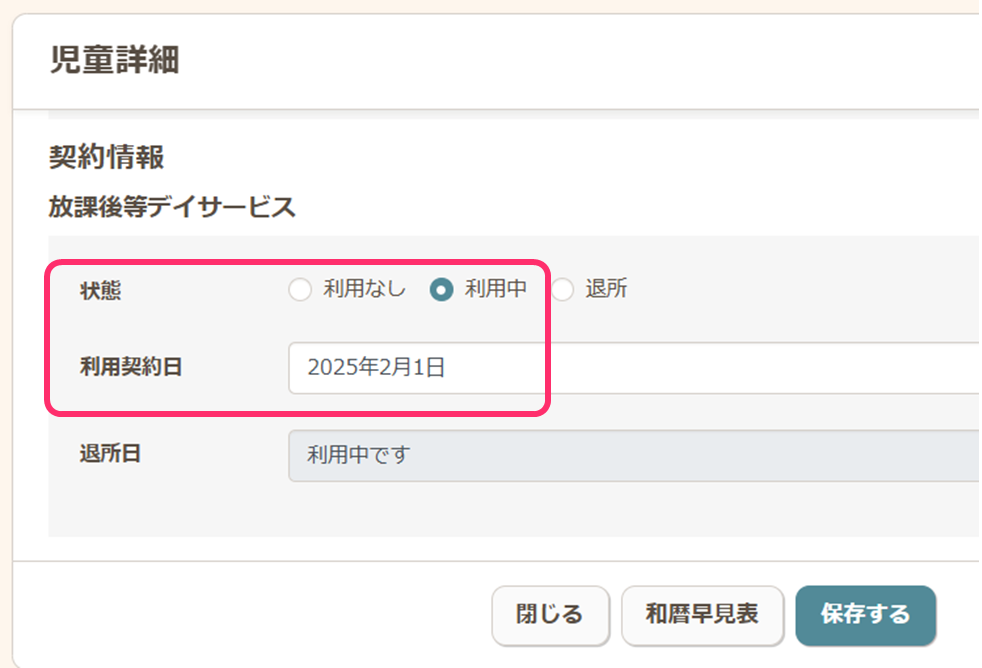Click the 退所日 field label

click(110, 454)
